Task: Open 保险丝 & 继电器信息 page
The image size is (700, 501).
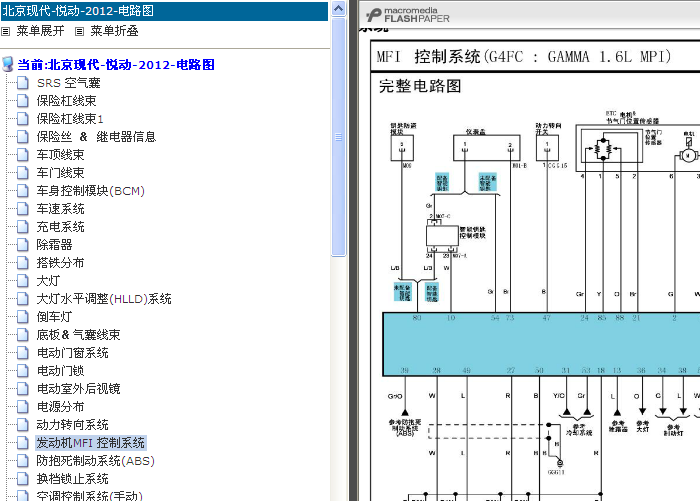Action: point(96,137)
